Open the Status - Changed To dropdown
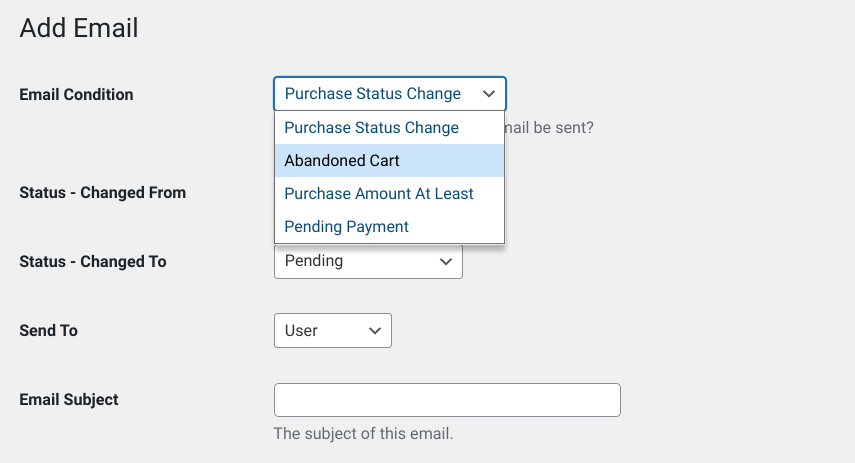This screenshot has height=463, width=855. [368, 261]
